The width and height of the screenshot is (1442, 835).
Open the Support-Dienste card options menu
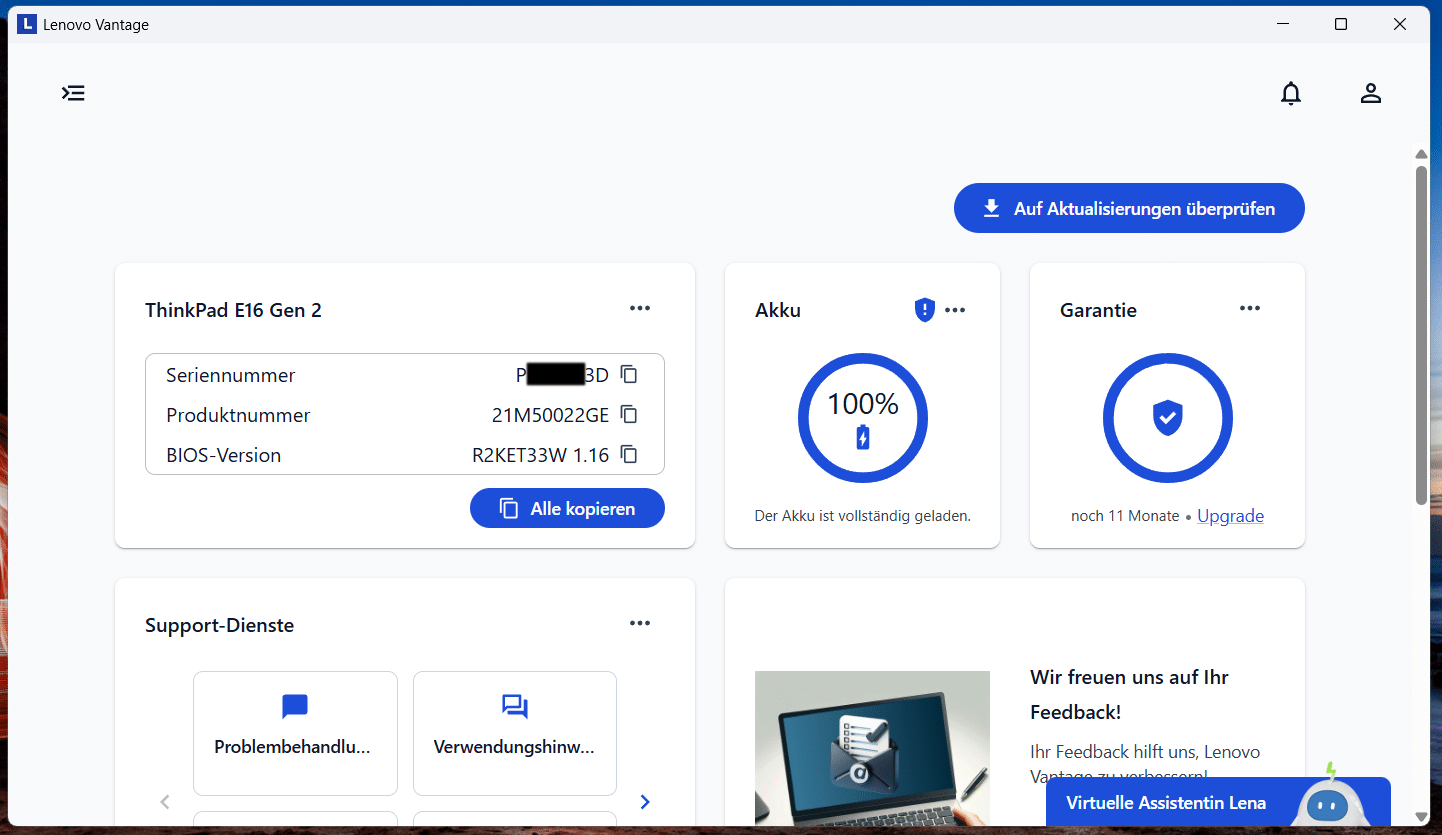(640, 623)
